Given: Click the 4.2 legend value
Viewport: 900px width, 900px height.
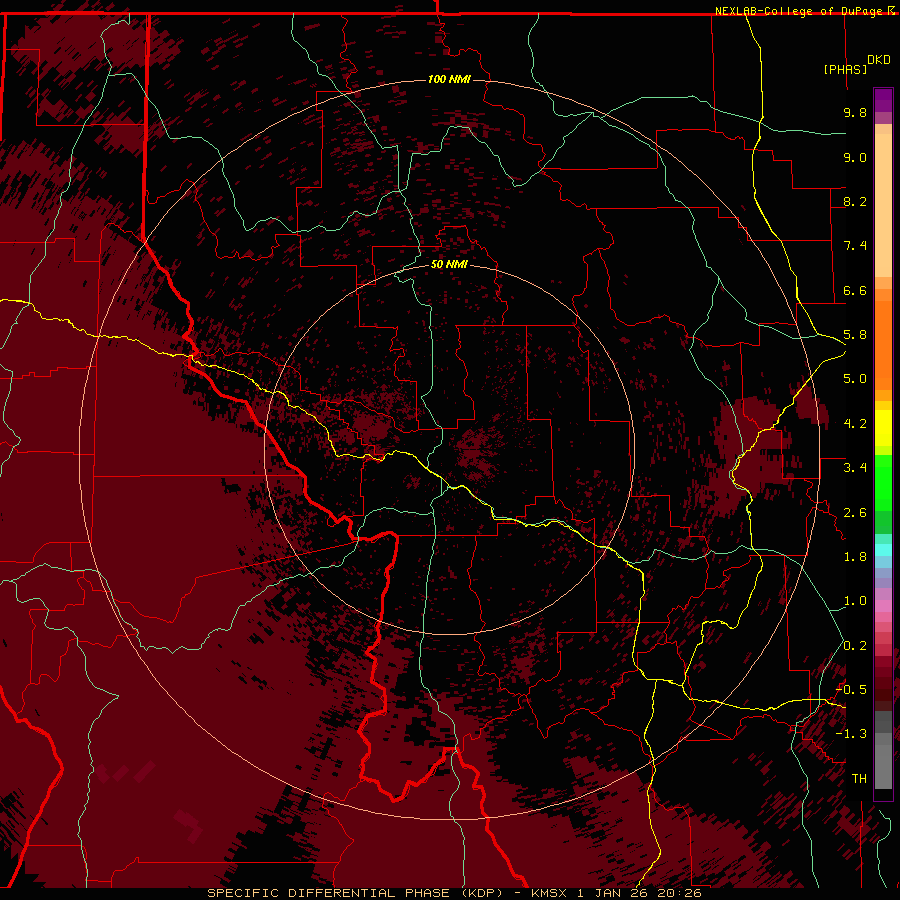Looking at the screenshot, I should [x=855, y=424].
